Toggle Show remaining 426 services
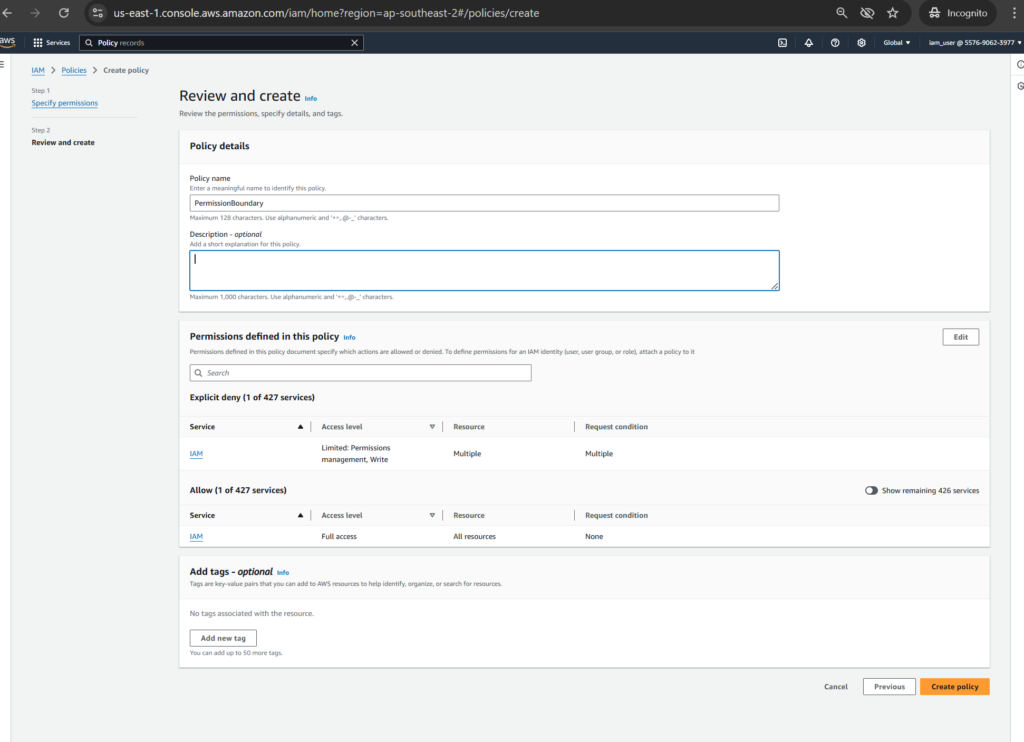This screenshot has height=742, width=1024. point(871,491)
